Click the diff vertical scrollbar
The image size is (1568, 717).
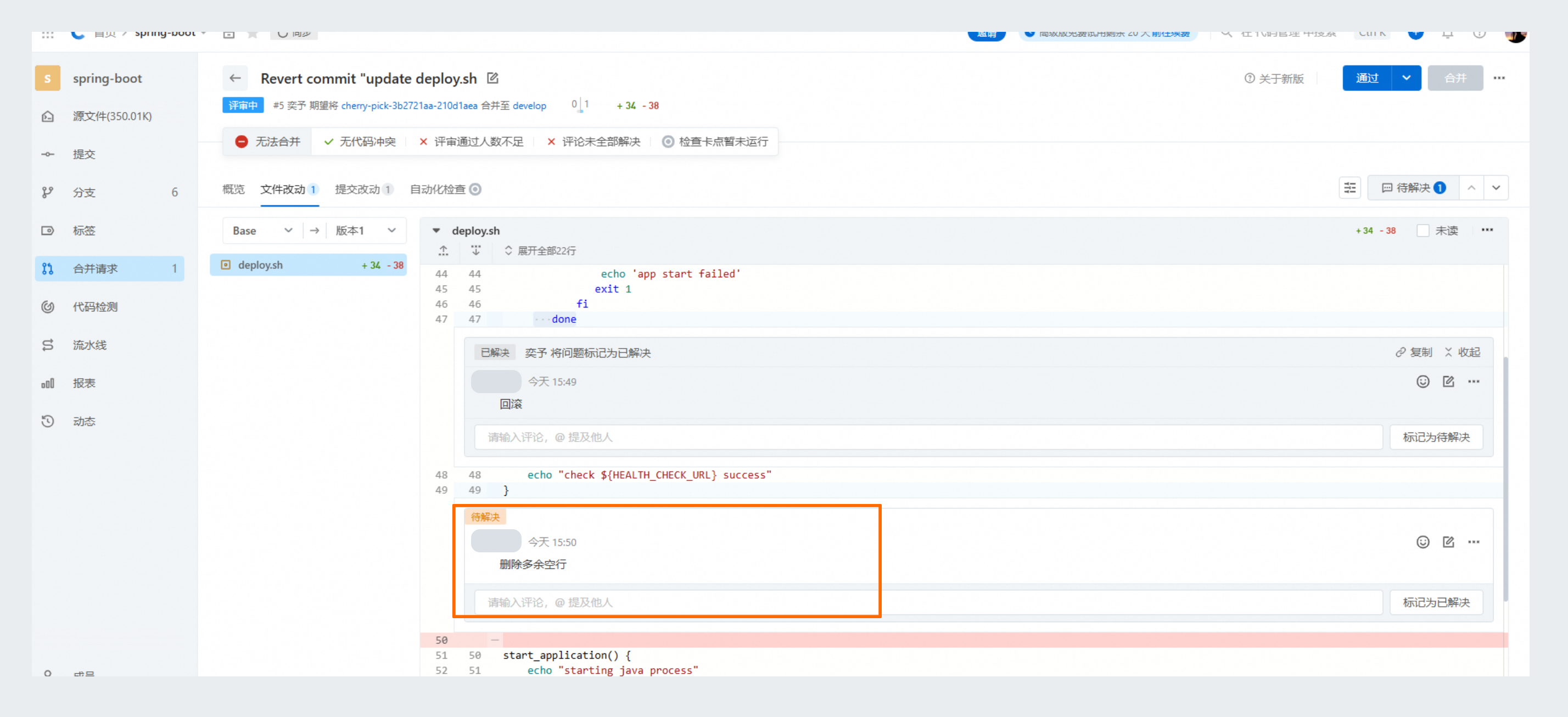click(x=1506, y=478)
